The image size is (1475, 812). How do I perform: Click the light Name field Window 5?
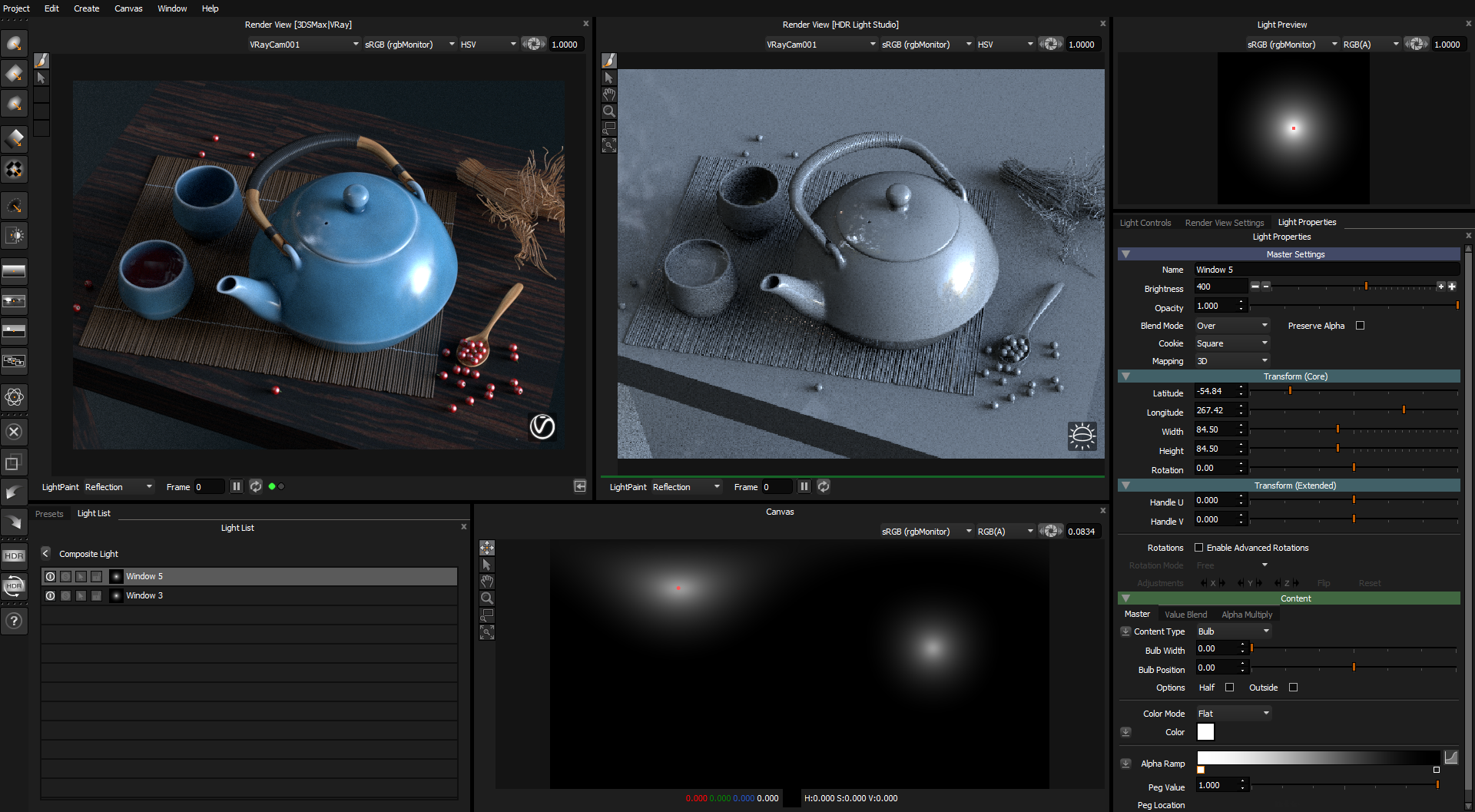pos(1327,270)
